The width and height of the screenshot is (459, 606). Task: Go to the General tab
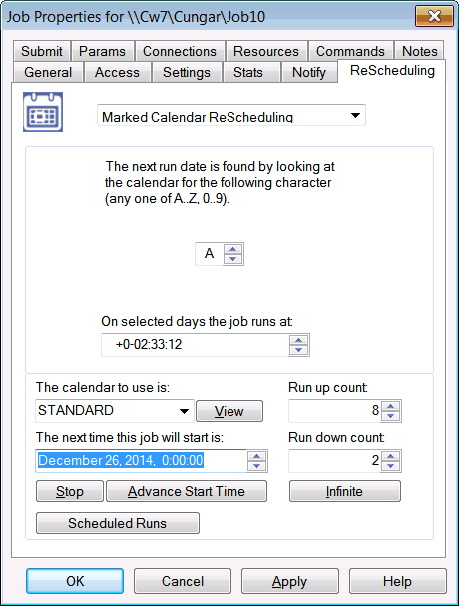48,72
